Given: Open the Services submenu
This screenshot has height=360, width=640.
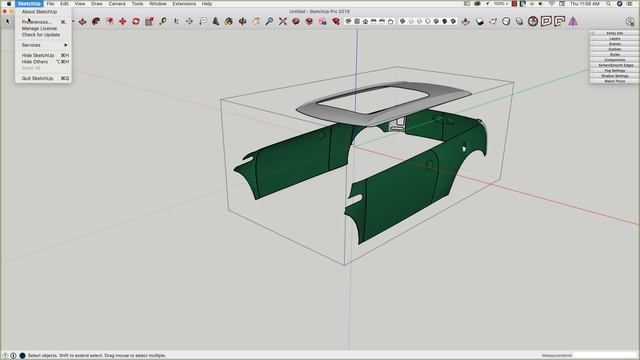Looking at the screenshot, I should pos(43,45).
